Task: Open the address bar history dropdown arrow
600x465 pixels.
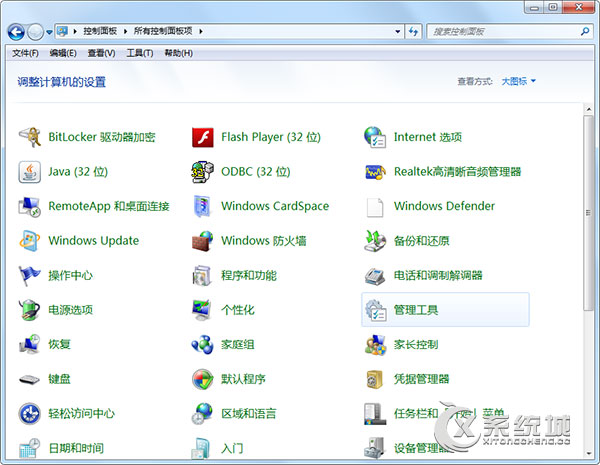Action: click(x=398, y=31)
